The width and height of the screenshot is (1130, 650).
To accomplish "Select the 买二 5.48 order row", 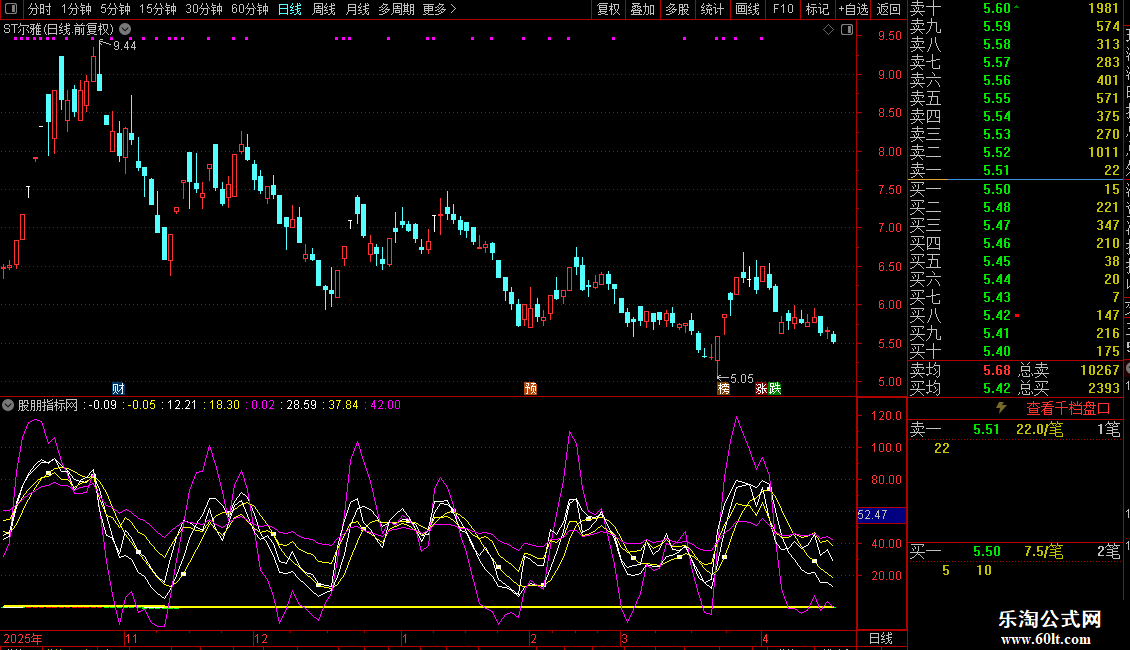I will pyautogui.click(x=1015, y=207).
